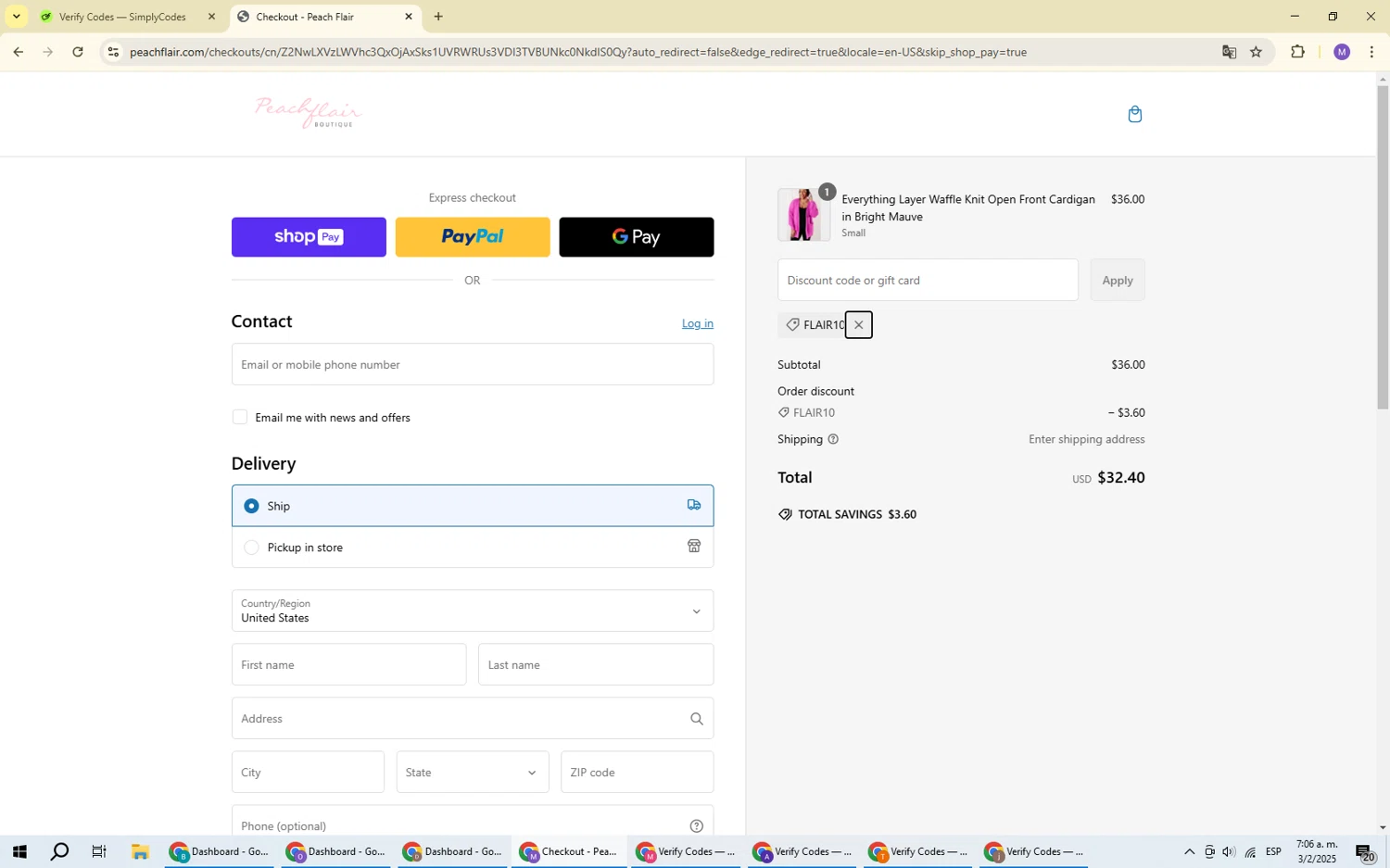Pay with PayPal button
Viewport: 1390px width, 868px height.
pos(473,237)
